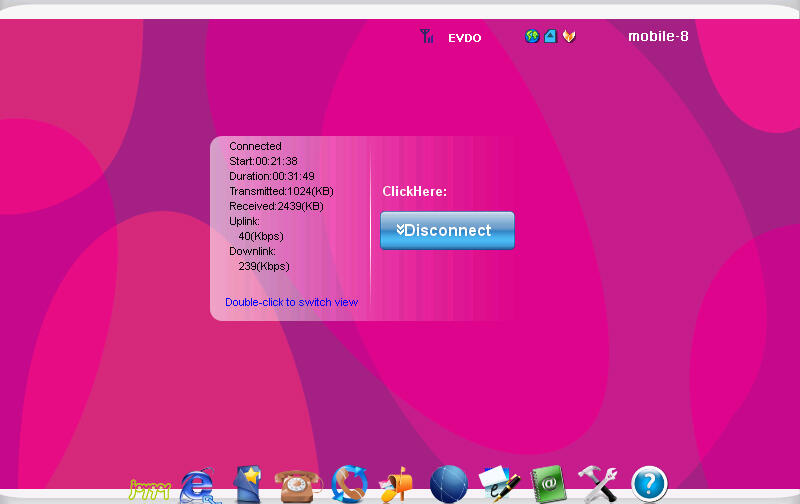The height and width of the screenshot is (504, 800).
Task: Open the Internet Explorer browser icon
Action: pos(199,486)
